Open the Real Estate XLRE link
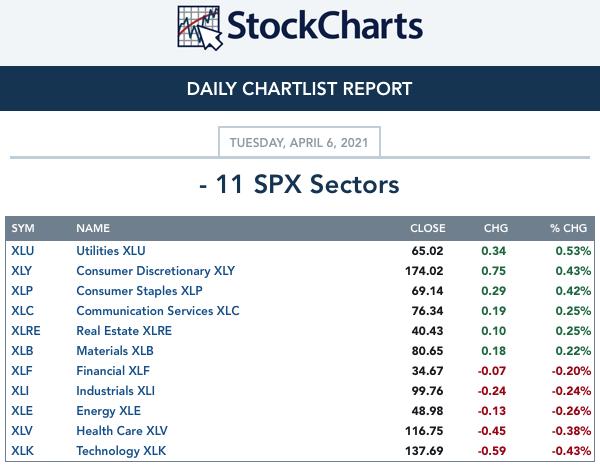Screen dimensions: 600x466 pos(124,331)
